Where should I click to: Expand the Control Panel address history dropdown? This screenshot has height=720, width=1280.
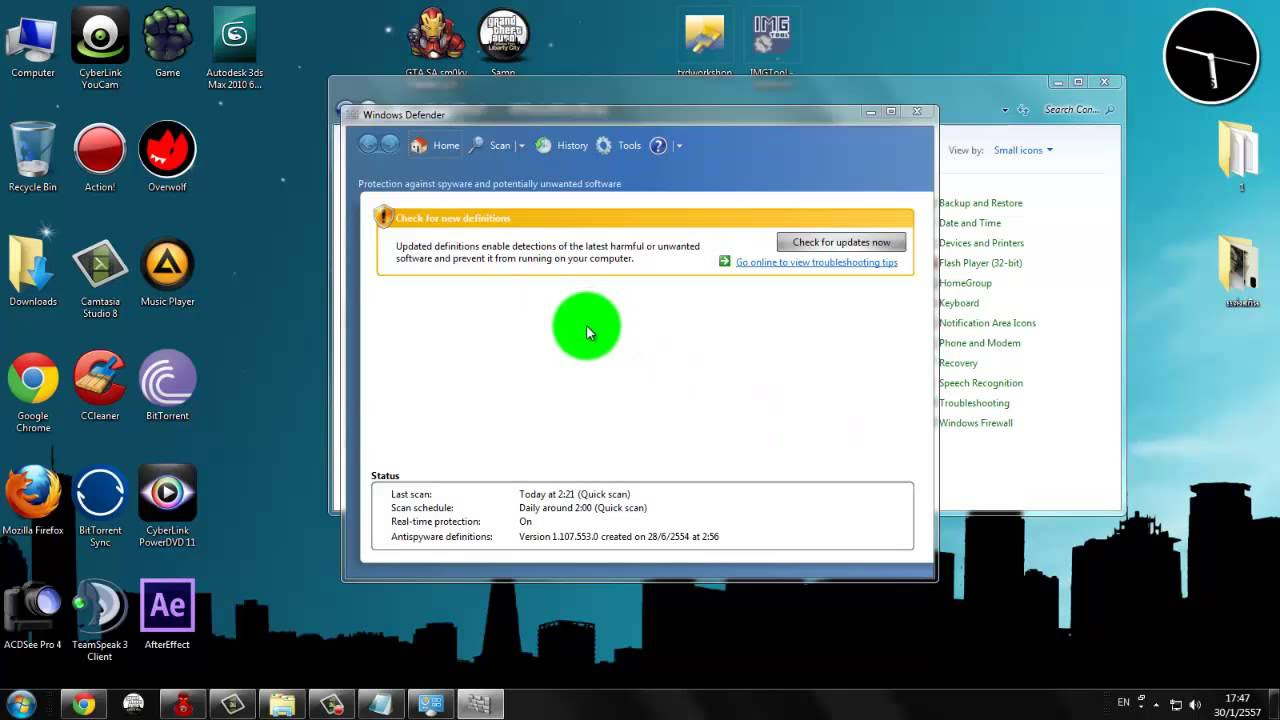(1005, 110)
